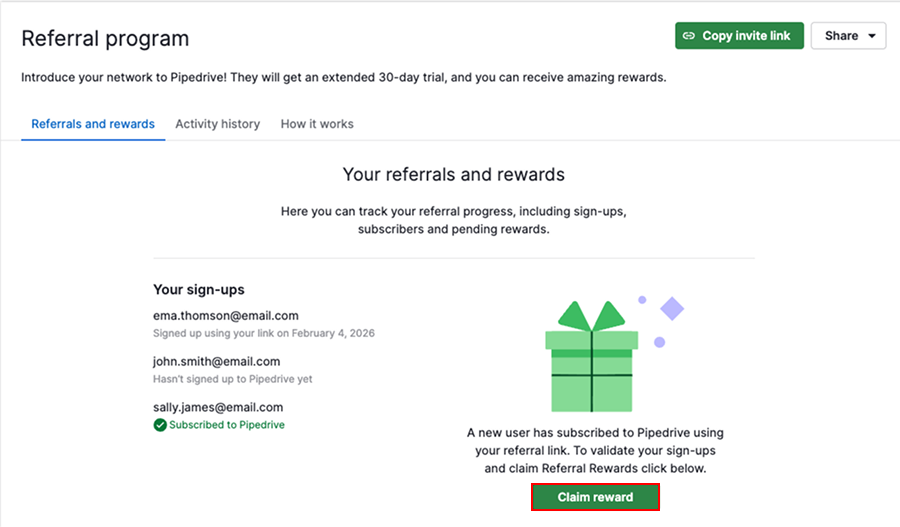Expand the Share dropdown arrow
The image size is (900, 527).
(x=873, y=36)
